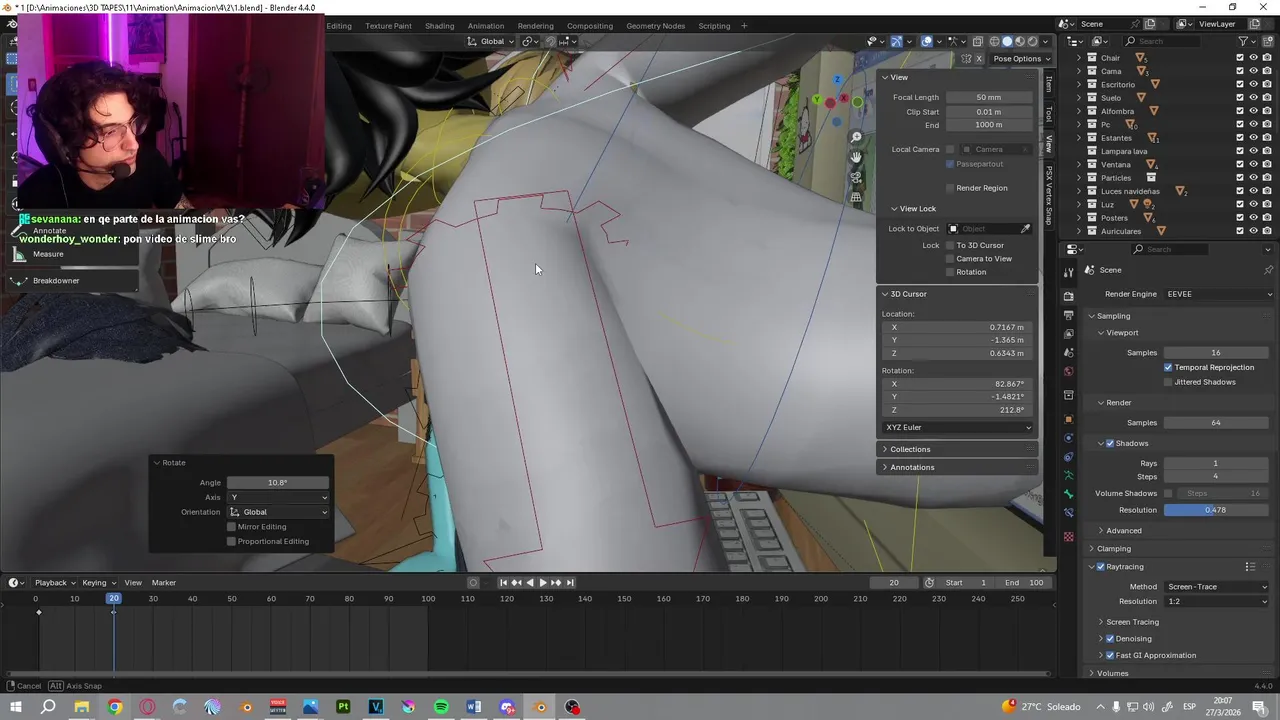Hide the Chair collection with eye icon
Viewport: 1280px width, 720px height.
[1253, 58]
